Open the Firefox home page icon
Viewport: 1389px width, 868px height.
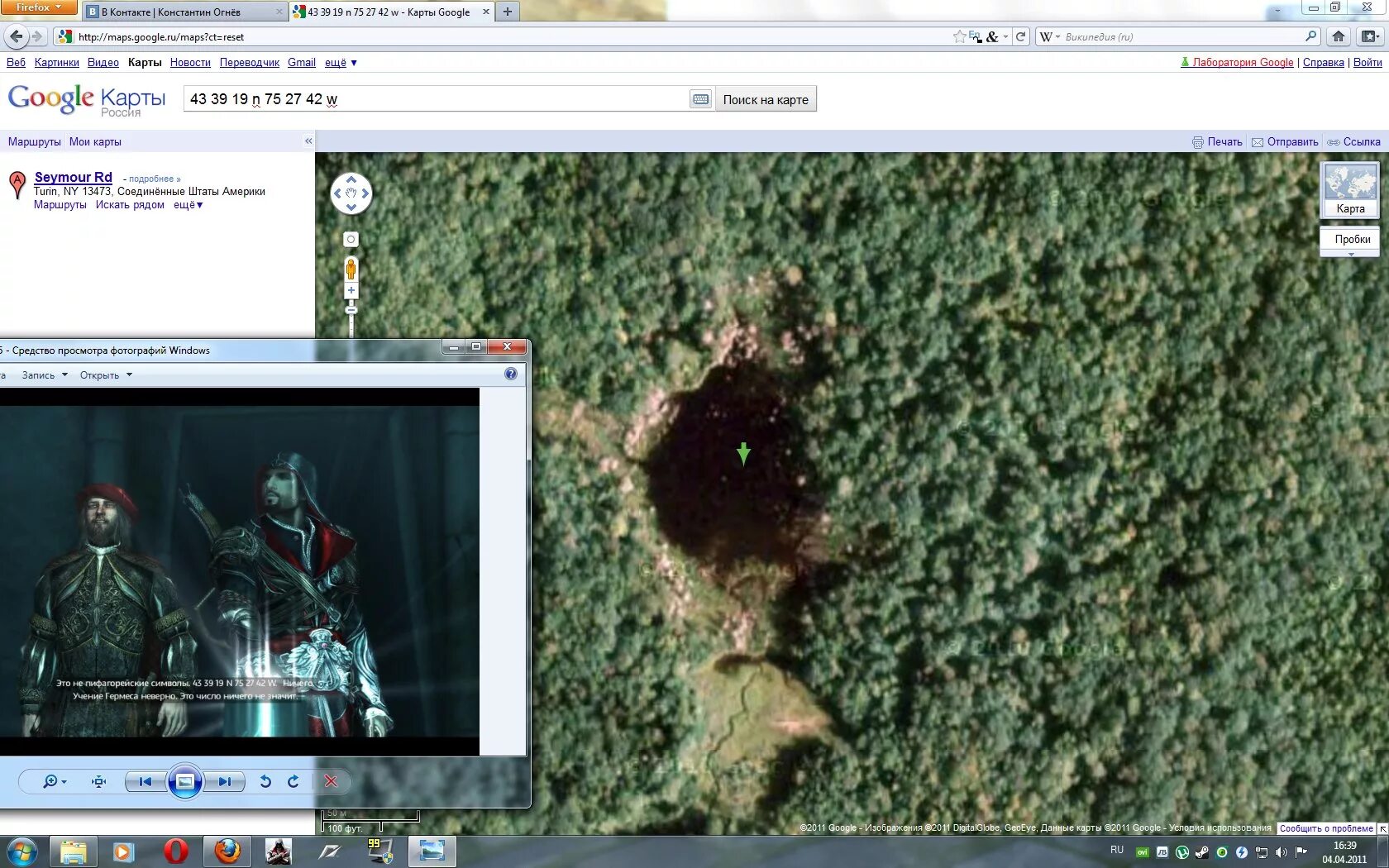(1339, 36)
